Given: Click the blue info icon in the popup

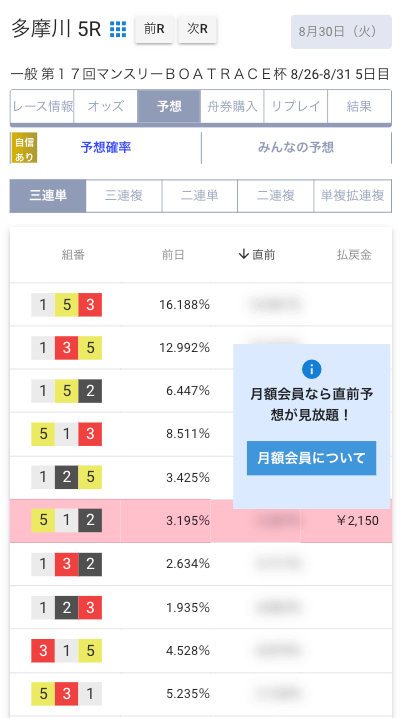Looking at the screenshot, I should click(x=311, y=369).
